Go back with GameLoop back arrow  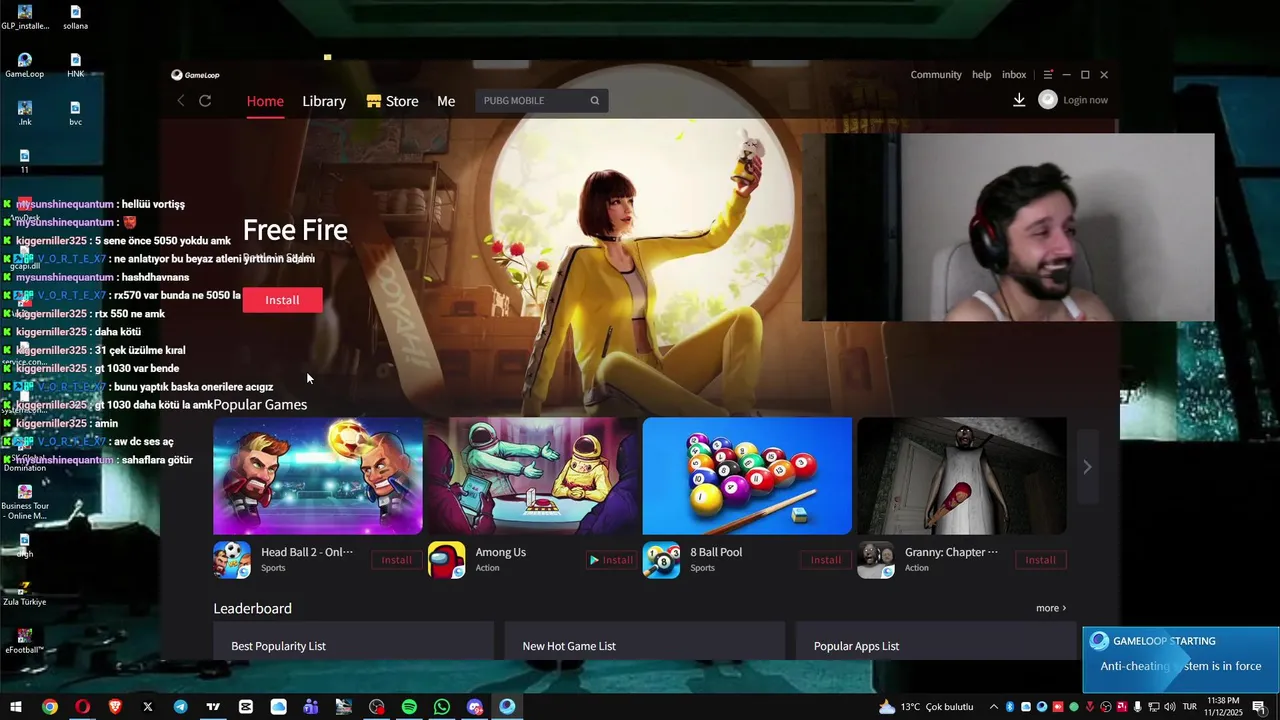click(x=181, y=101)
